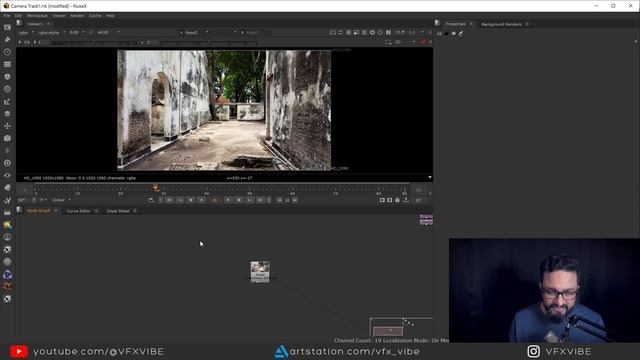This screenshot has width=640, height=360.
Task: Open the Channel nodes toolbar menu
Action: click(7, 64)
